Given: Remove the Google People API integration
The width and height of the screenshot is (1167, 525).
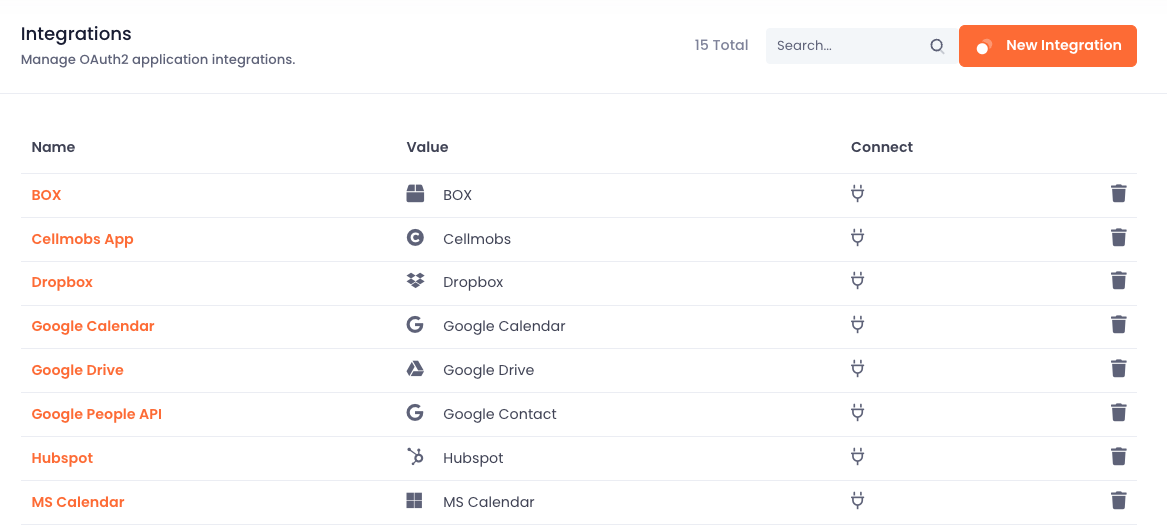Looking at the screenshot, I should (x=1118, y=413).
